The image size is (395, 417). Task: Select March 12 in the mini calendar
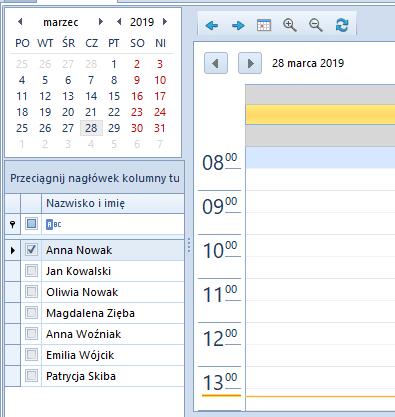click(45, 96)
